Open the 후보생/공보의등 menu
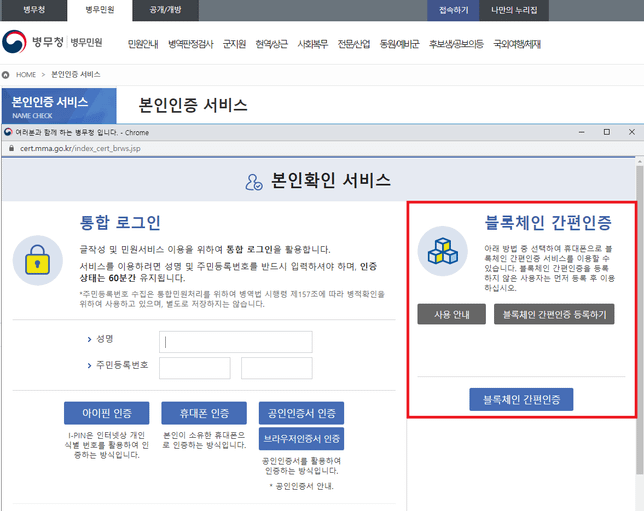Image resolution: width=644 pixels, height=511 pixels. tap(456, 44)
